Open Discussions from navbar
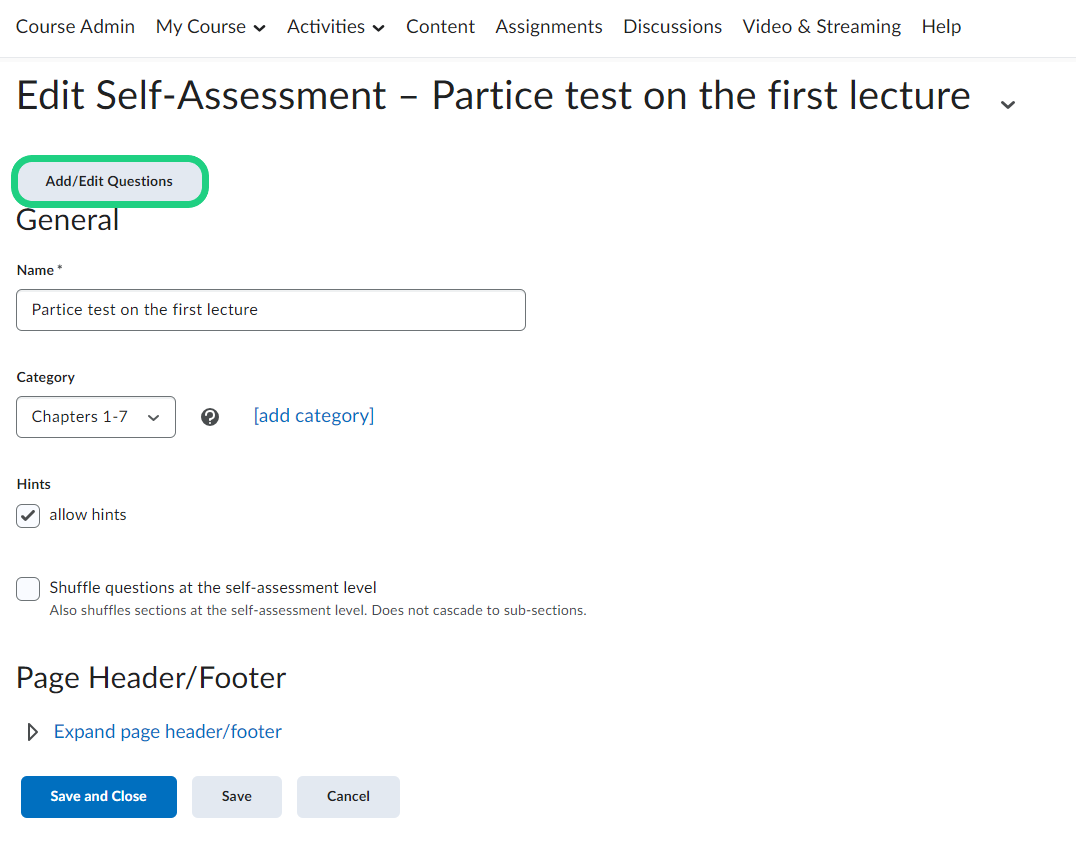The image size is (1076, 850). click(x=672, y=27)
